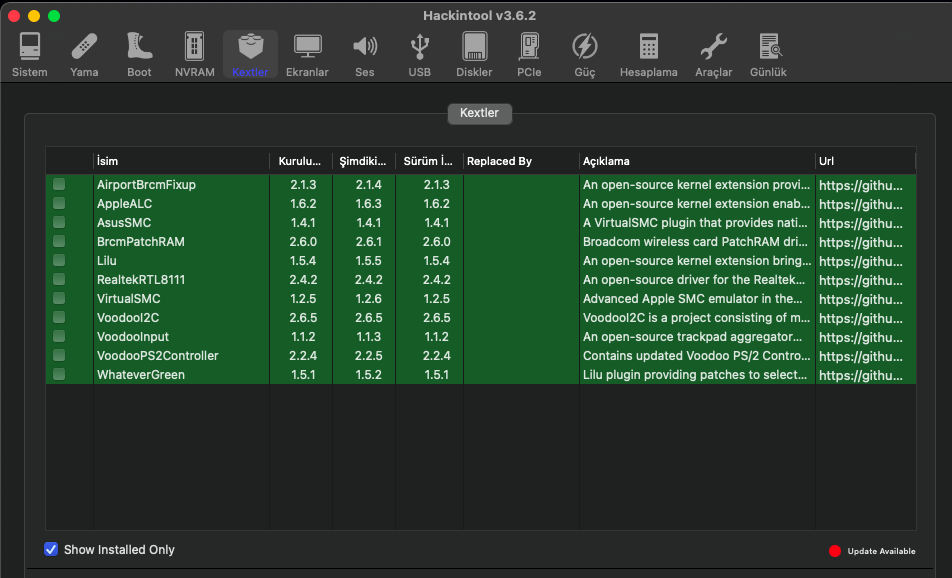Sort the table by İsim column
This screenshot has height=578, width=952.
180,161
